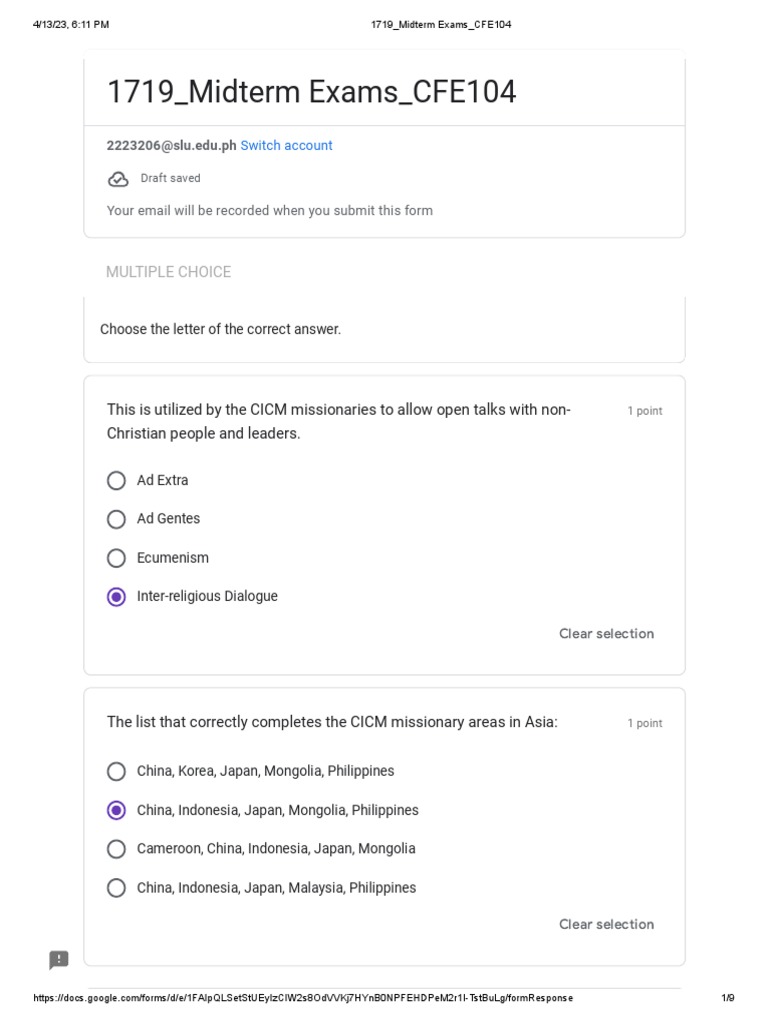Click the Choose the letter instruction text
Image resolution: width=768 pixels, height=1024 pixels.
pos(220,330)
